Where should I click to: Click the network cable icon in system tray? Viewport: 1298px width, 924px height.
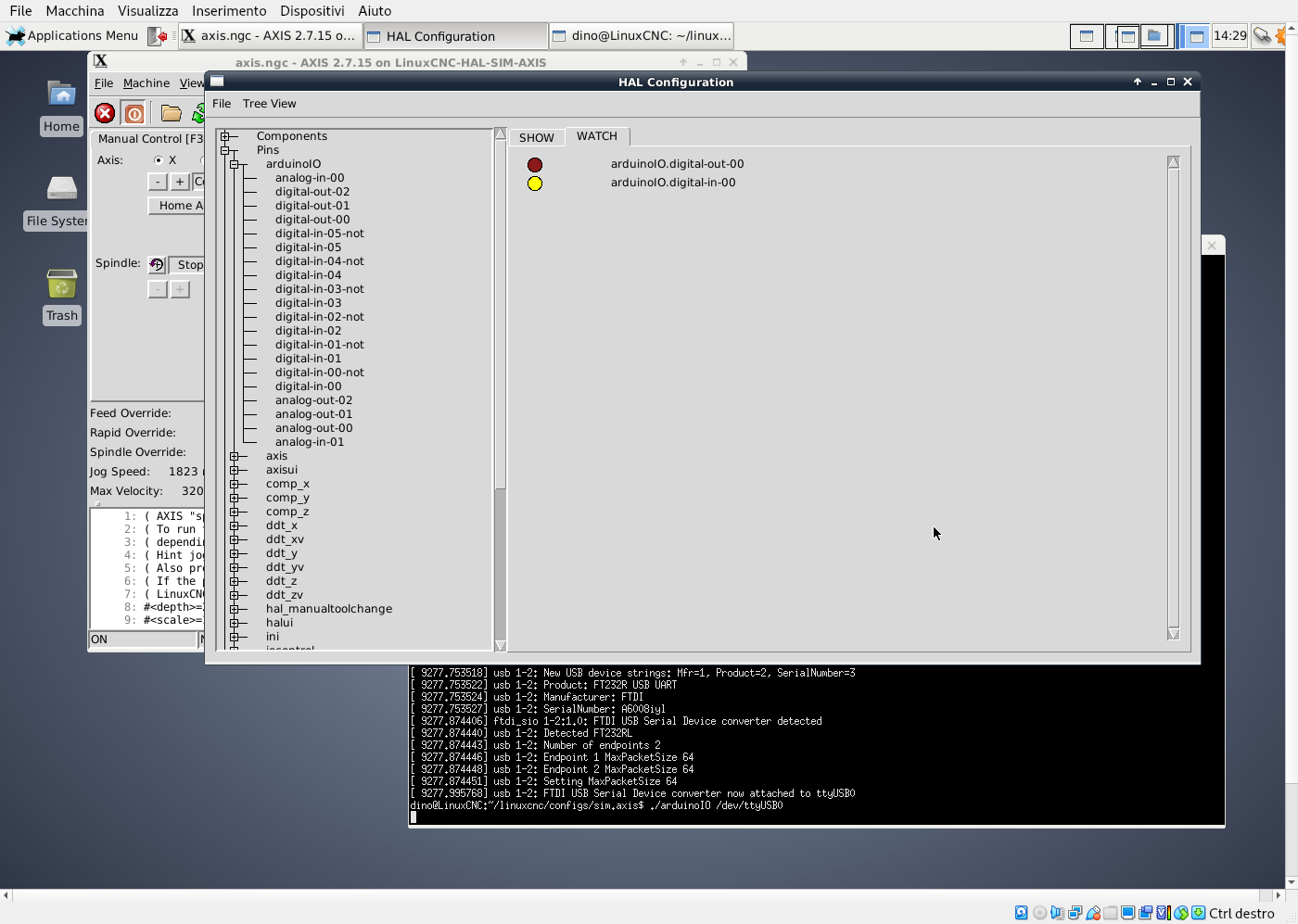(1262, 36)
